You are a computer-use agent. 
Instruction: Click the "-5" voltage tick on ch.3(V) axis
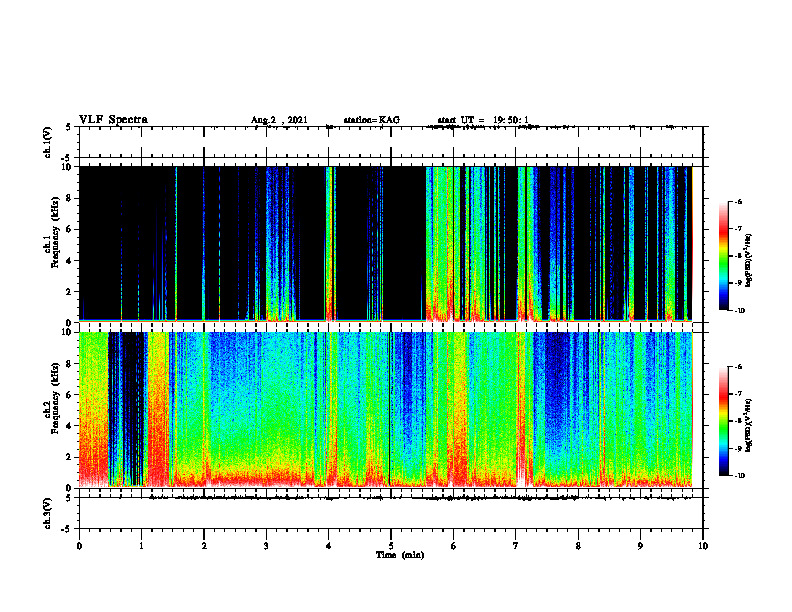(67, 529)
